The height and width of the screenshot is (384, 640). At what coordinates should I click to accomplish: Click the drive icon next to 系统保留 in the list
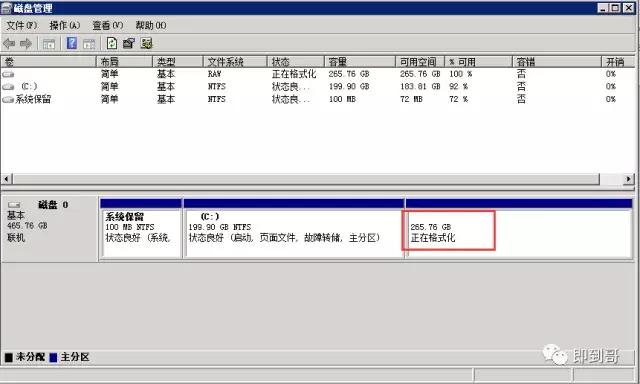coord(8,100)
